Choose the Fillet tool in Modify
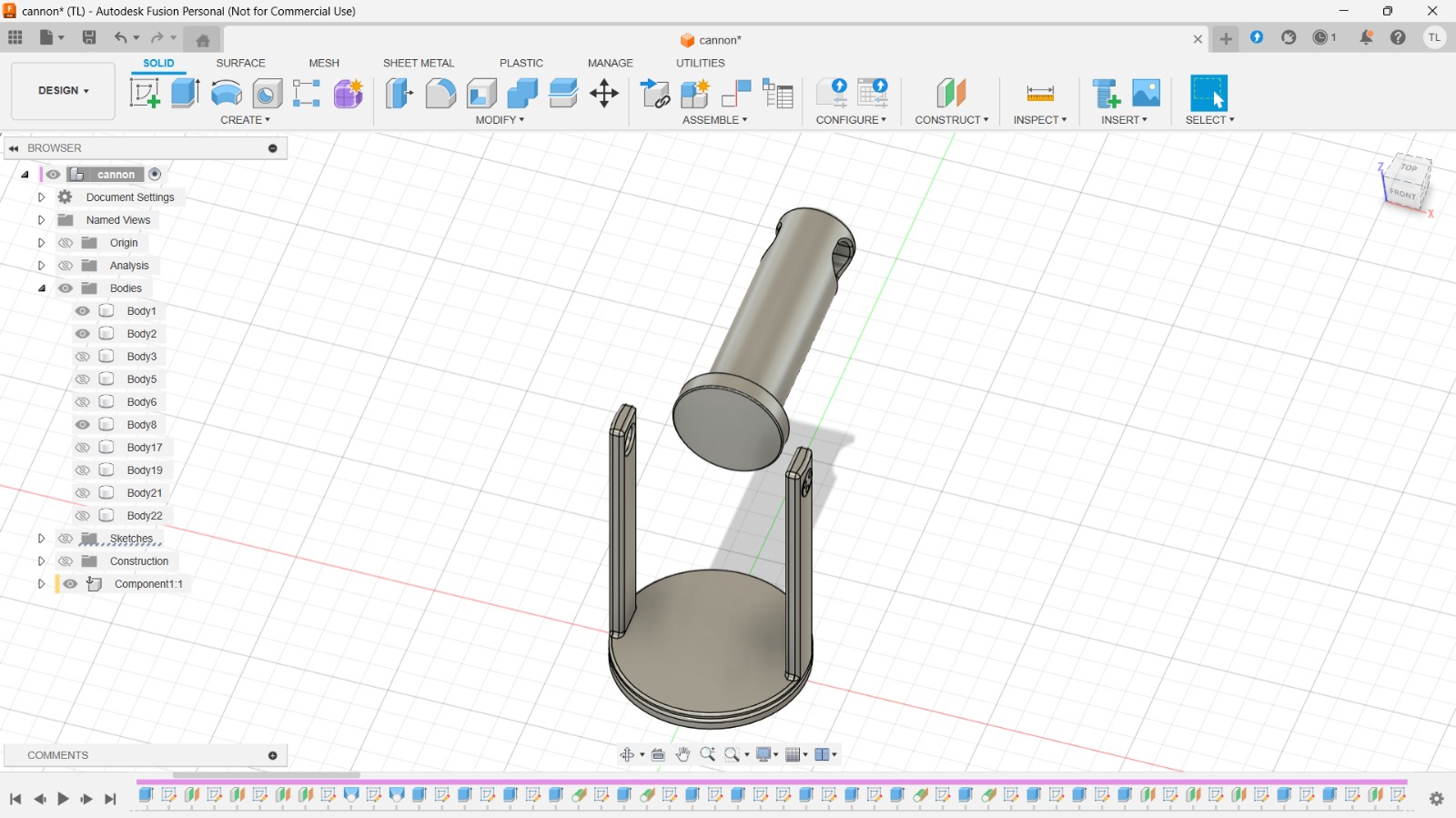Viewport: 1456px width, 818px height. [x=440, y=93]
